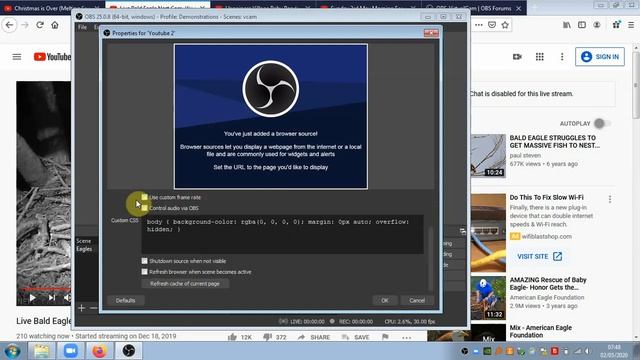Skip to next video in player

coord(51,298)
